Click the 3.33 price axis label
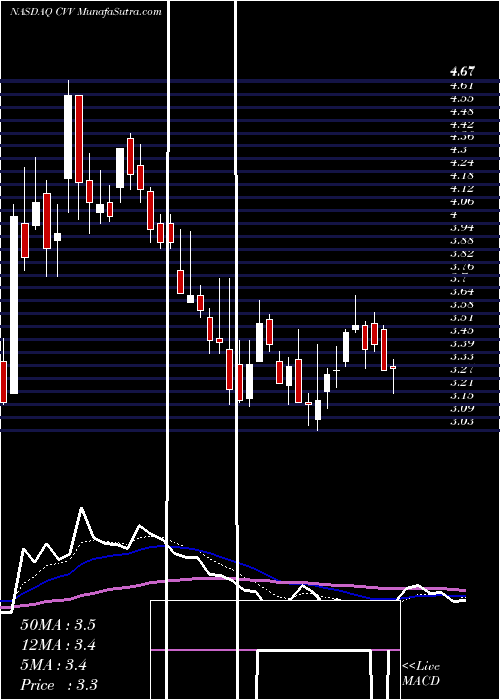 click(462, 357)
